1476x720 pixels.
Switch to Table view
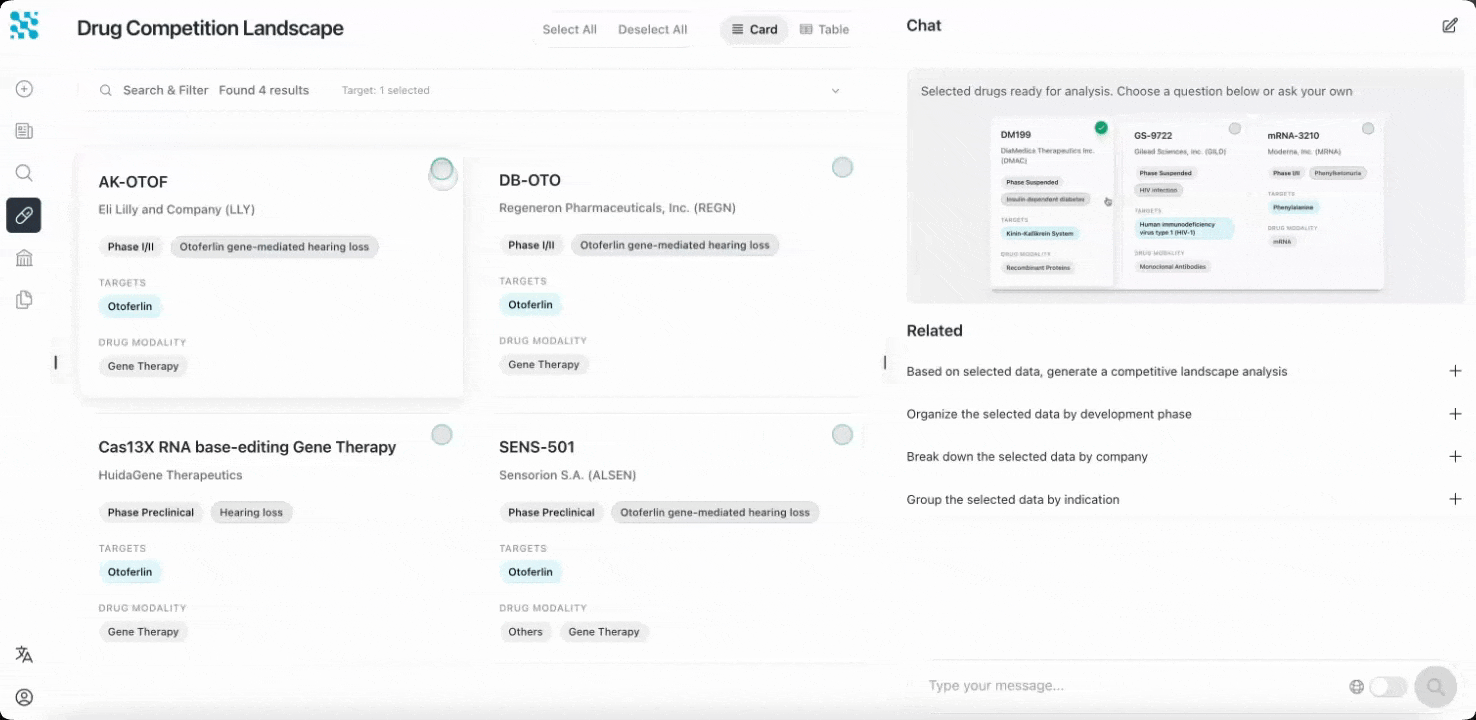[x=824, y=30]
